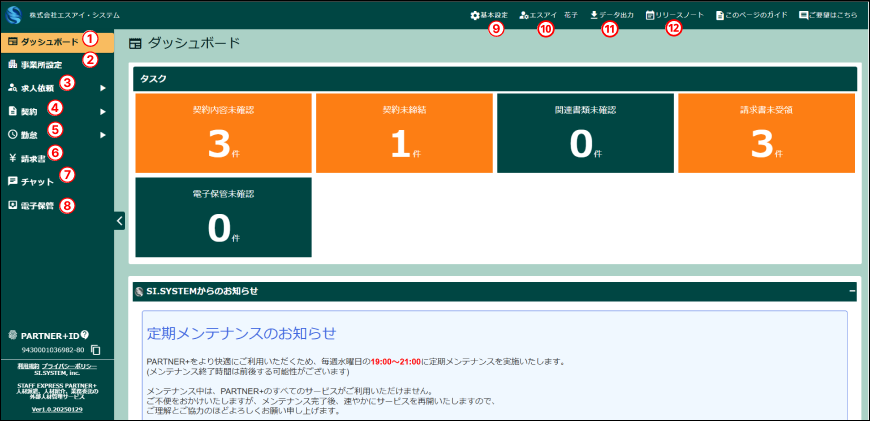Click the 株式会社エスアイ・システム company name
This screenshot has width=870, height=421.
(74, 16)
